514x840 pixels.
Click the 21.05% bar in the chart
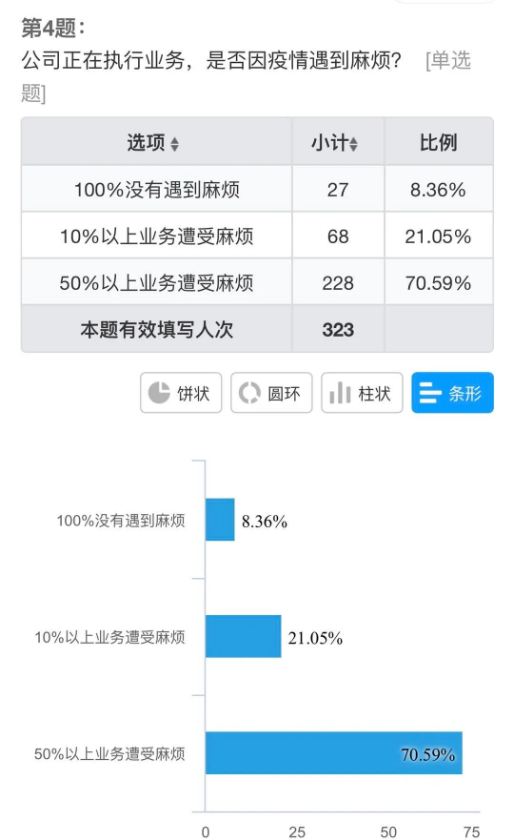(243, 636)
